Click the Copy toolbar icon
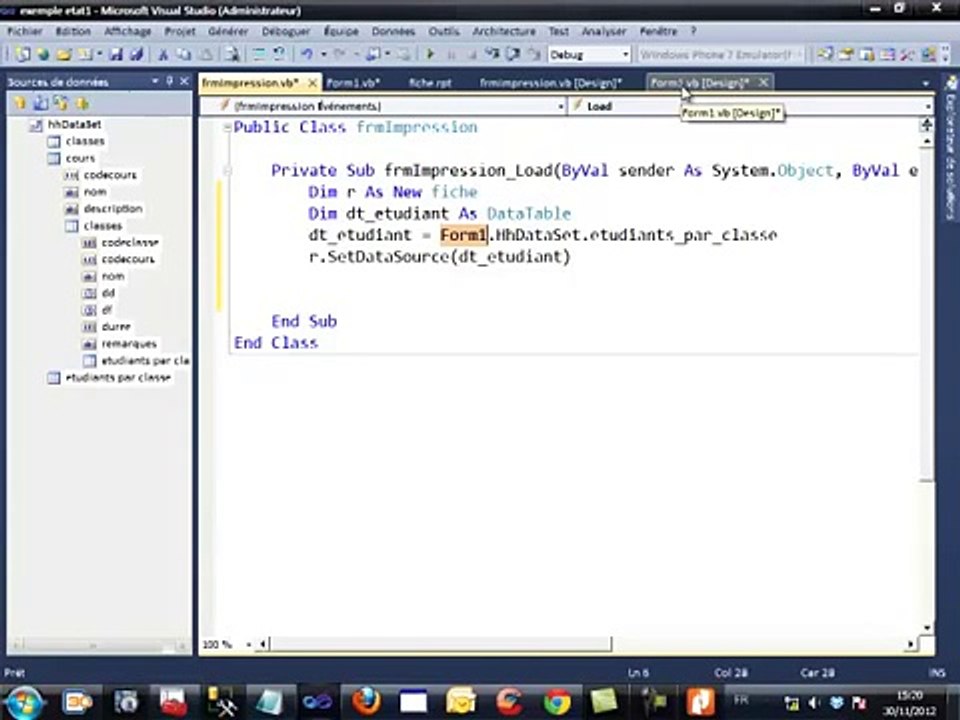Viewport: 960px width, 720px height. [x=184, y=54]
